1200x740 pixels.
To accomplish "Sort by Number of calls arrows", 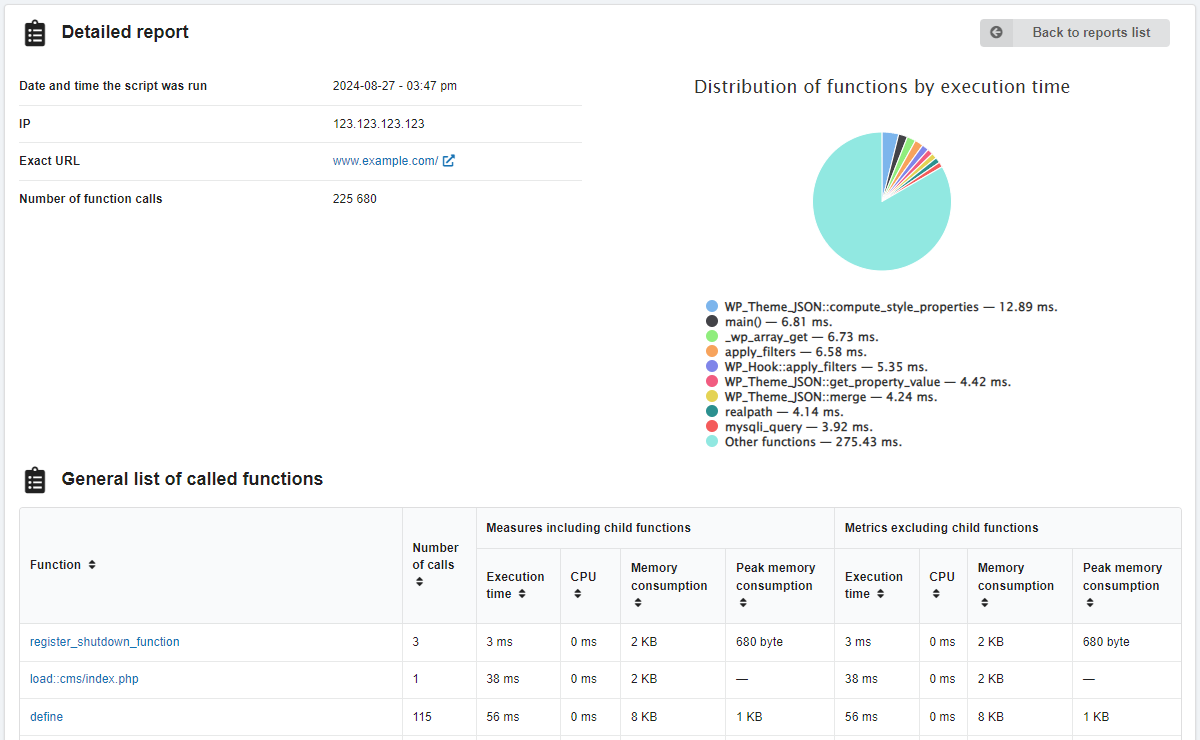I will point(419,582).
